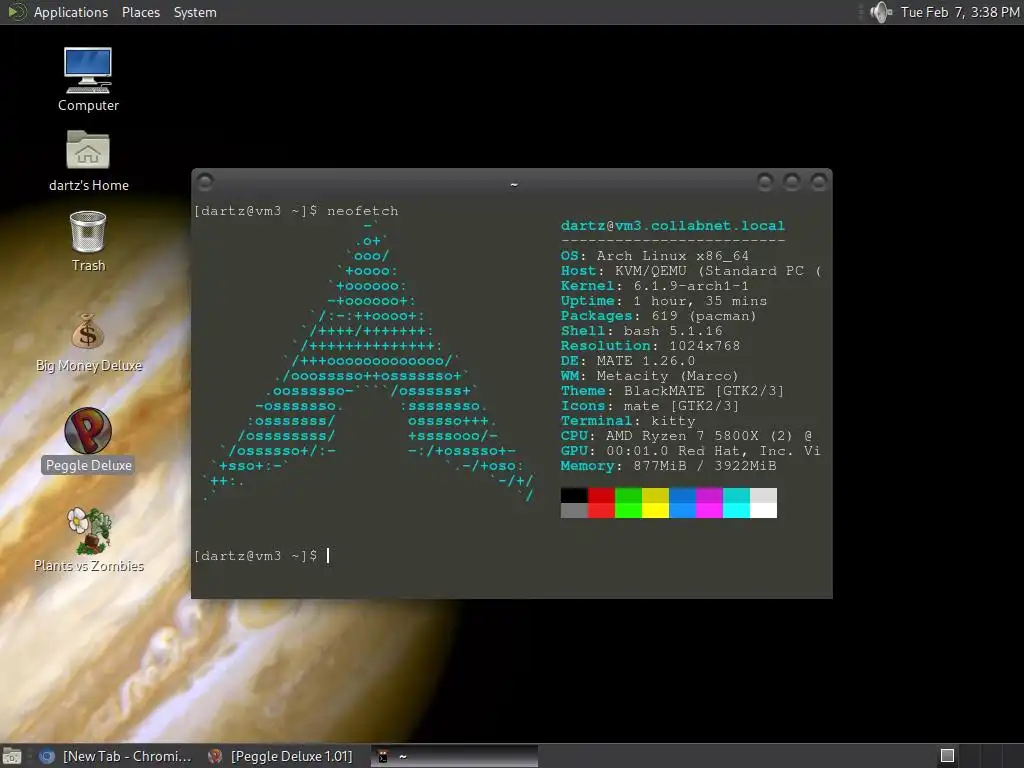Click the green color block in neofetch palette
The width and height of the screenshot is (1024, 768).
pyautogui.click(x=628, y=503)
